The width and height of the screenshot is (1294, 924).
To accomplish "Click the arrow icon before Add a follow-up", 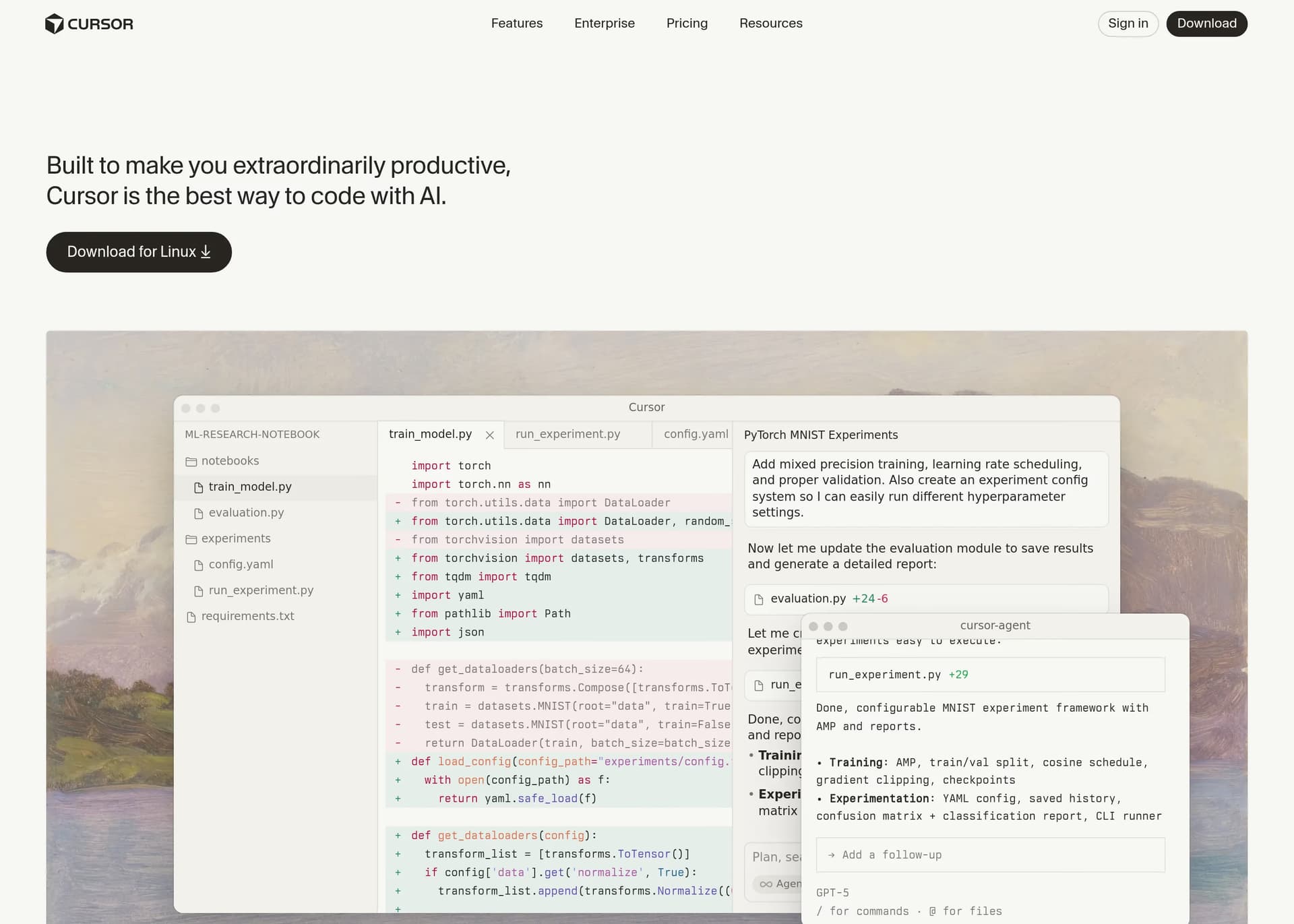I will [832, 855].
